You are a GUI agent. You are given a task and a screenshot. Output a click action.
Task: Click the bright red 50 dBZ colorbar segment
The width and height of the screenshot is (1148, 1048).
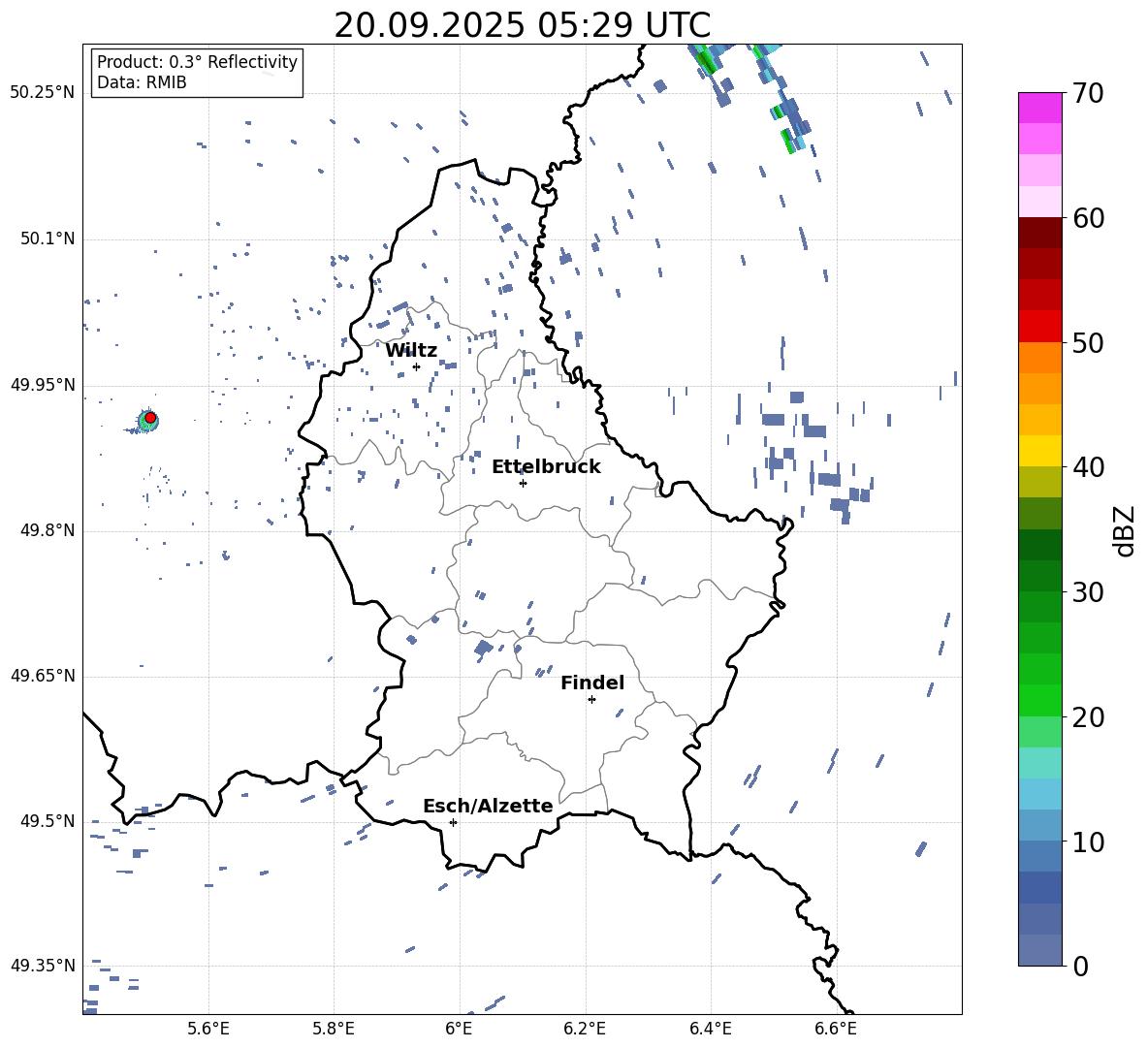(x=1039, y=327)
